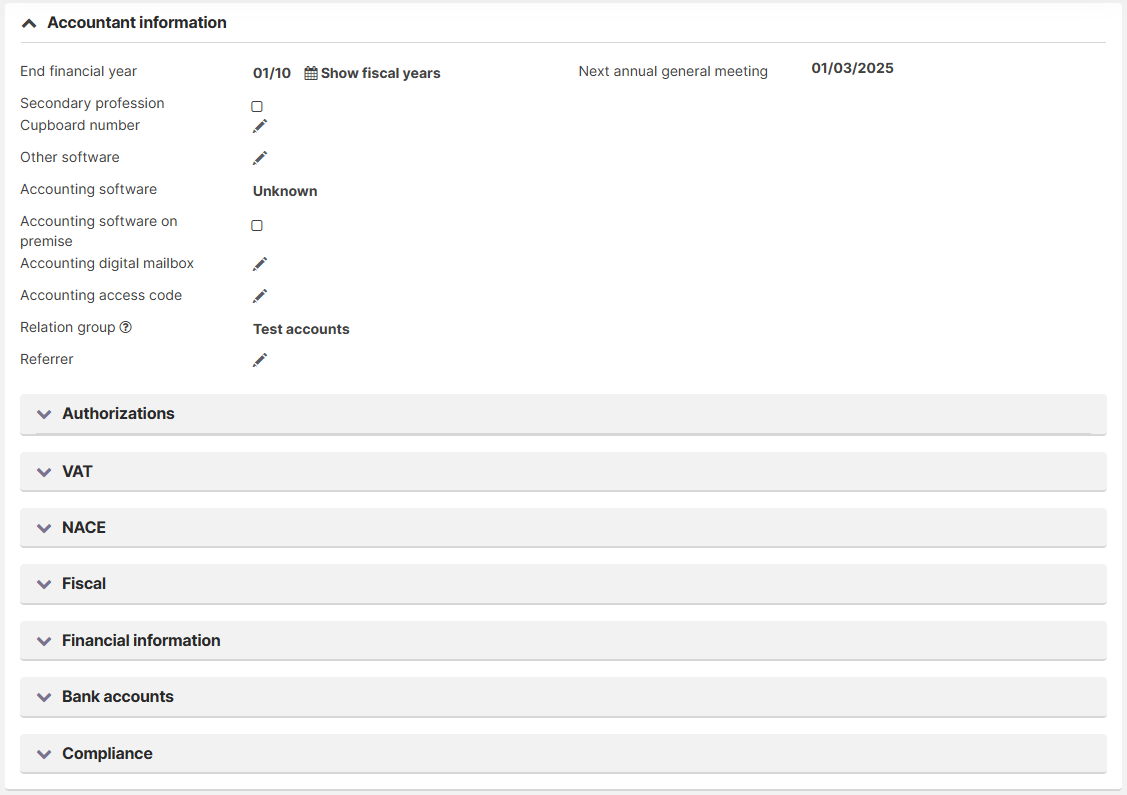
Task: Collapse the Accountant information section
Action: [29, 23]
